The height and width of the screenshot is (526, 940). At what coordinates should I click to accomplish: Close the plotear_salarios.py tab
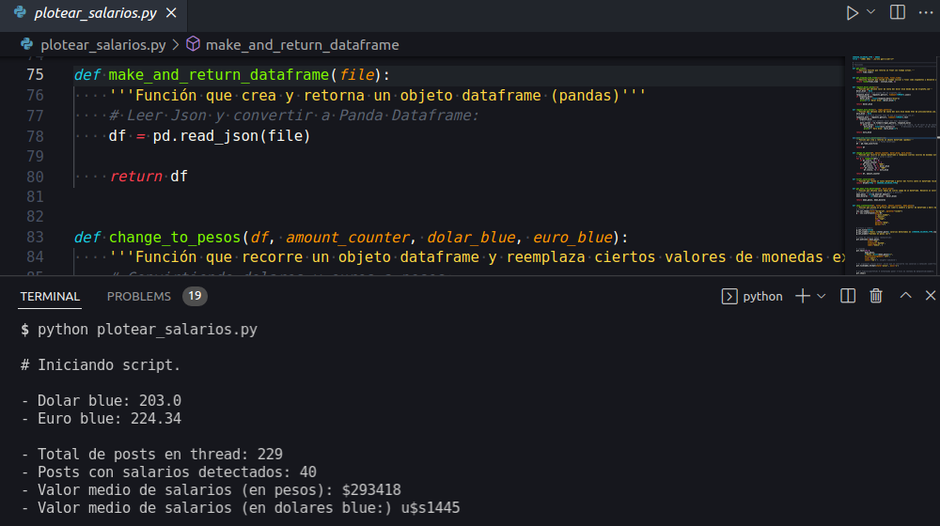[171, 13]
